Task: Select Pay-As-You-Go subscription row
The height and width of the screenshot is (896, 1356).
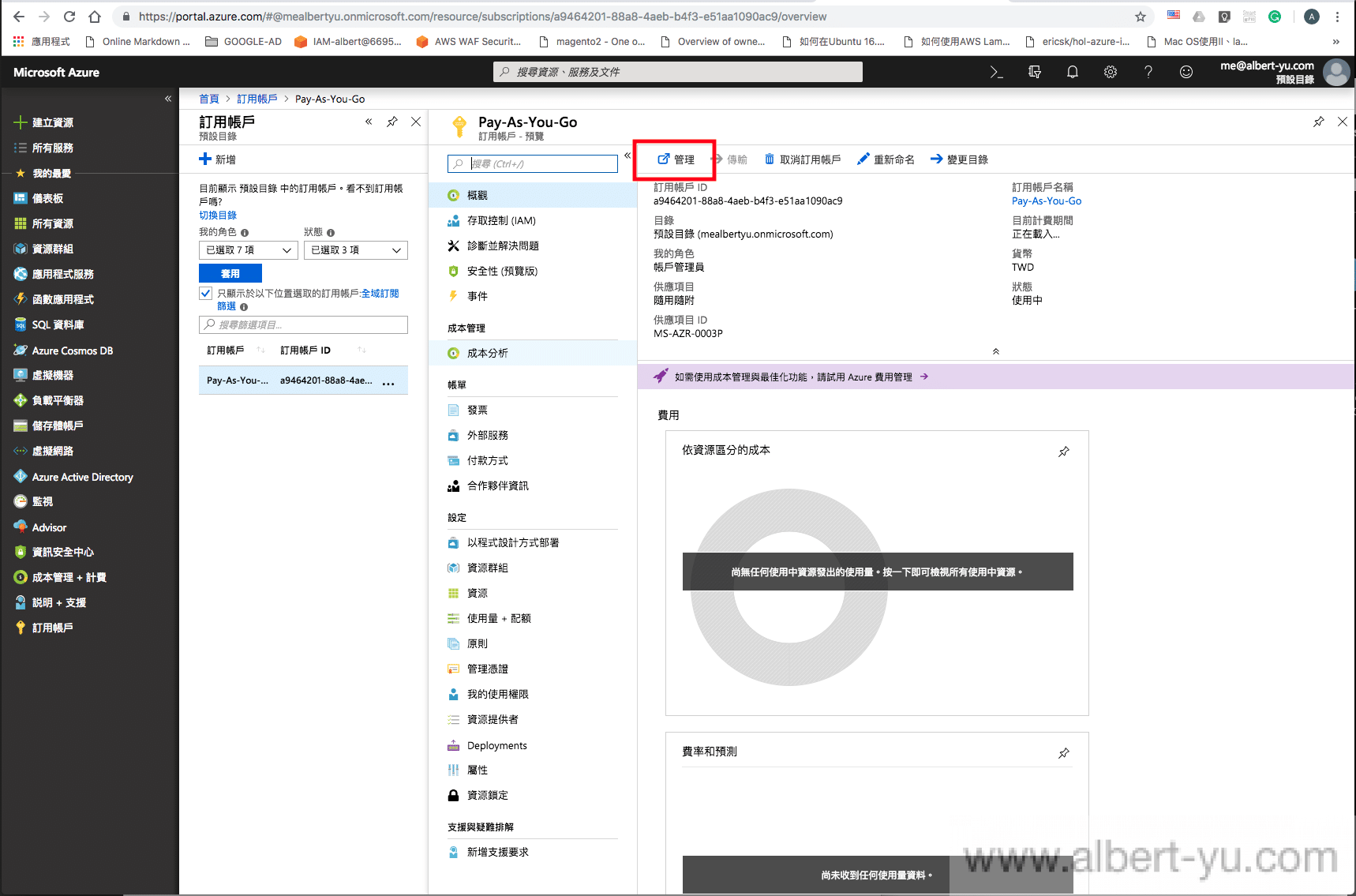Action: 303,381
